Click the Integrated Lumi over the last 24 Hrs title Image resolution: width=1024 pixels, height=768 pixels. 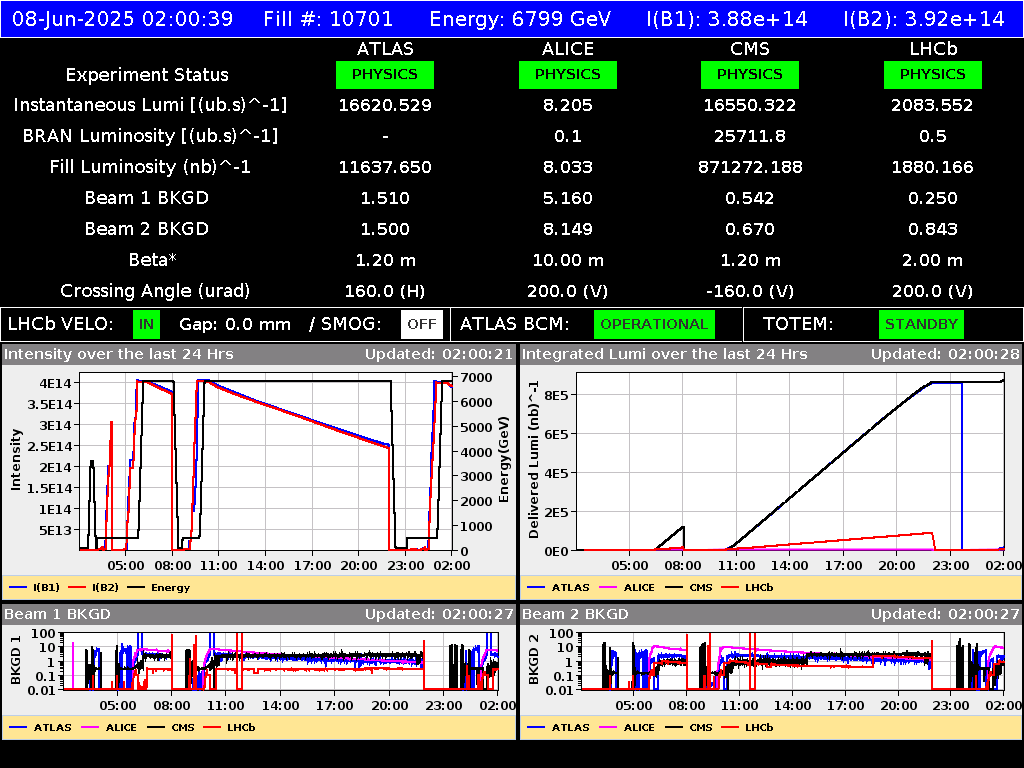pos(665,355)
